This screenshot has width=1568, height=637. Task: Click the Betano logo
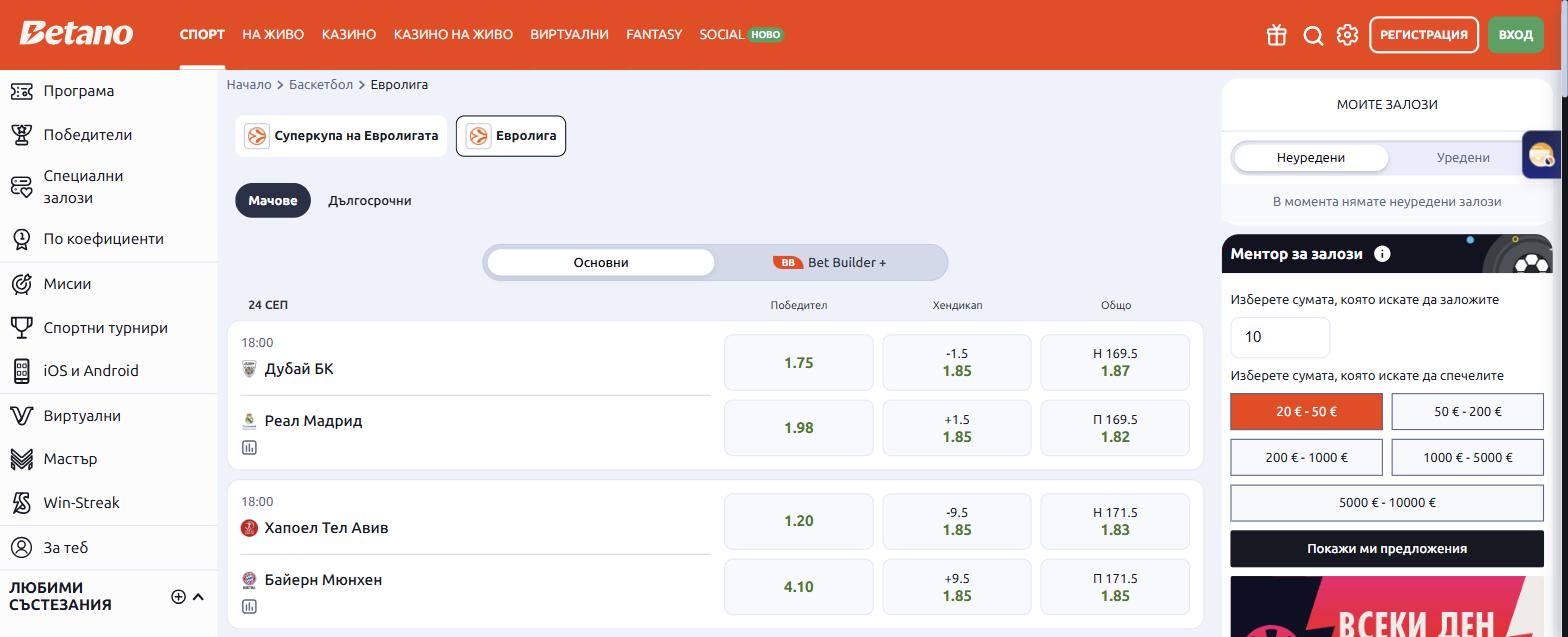coord(76,33)
